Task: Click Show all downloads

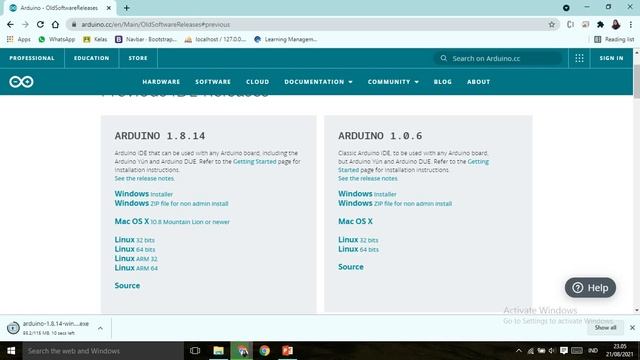Action: tap(605, 328)
